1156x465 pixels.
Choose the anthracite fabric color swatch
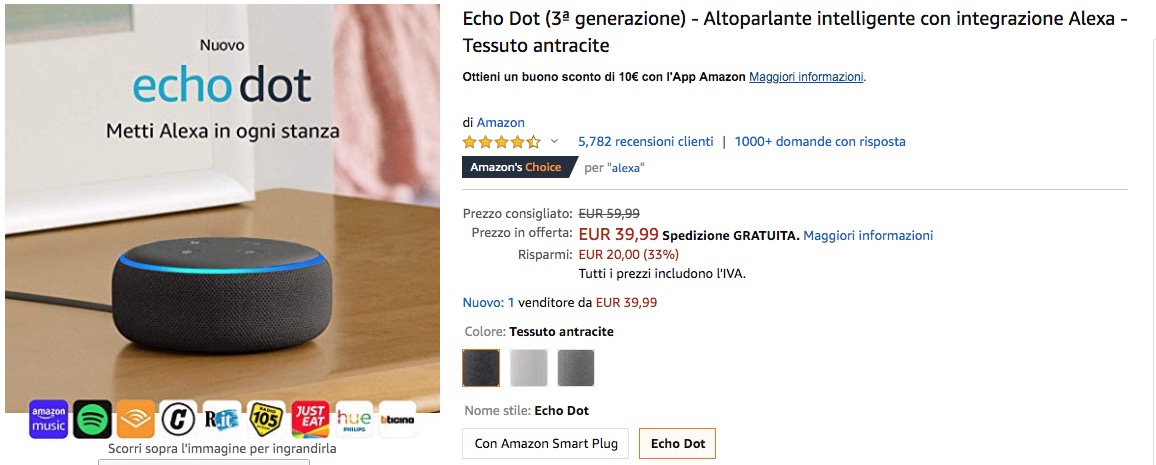tap(481, 367)
